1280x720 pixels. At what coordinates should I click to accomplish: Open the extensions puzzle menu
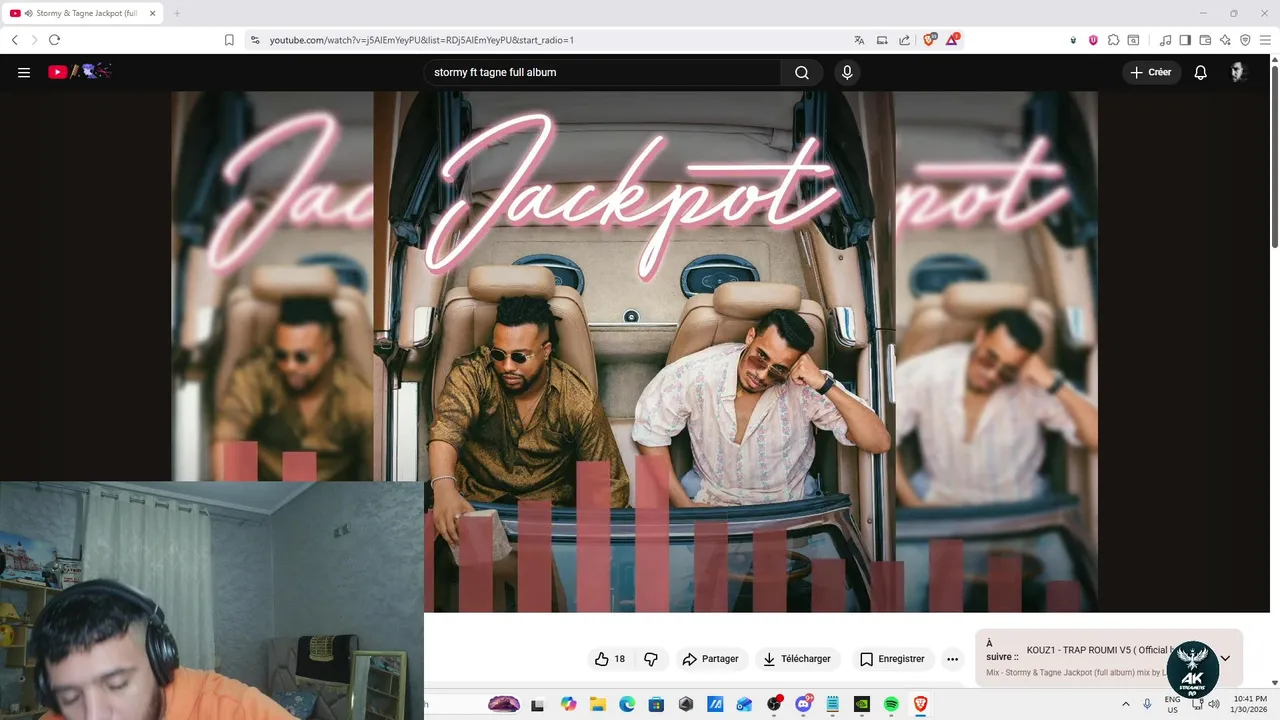(1113, 40)
